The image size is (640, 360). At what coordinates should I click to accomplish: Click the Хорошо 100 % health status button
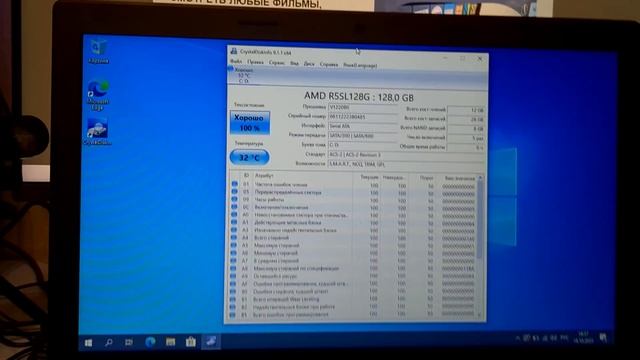click(x=249, y=122)
